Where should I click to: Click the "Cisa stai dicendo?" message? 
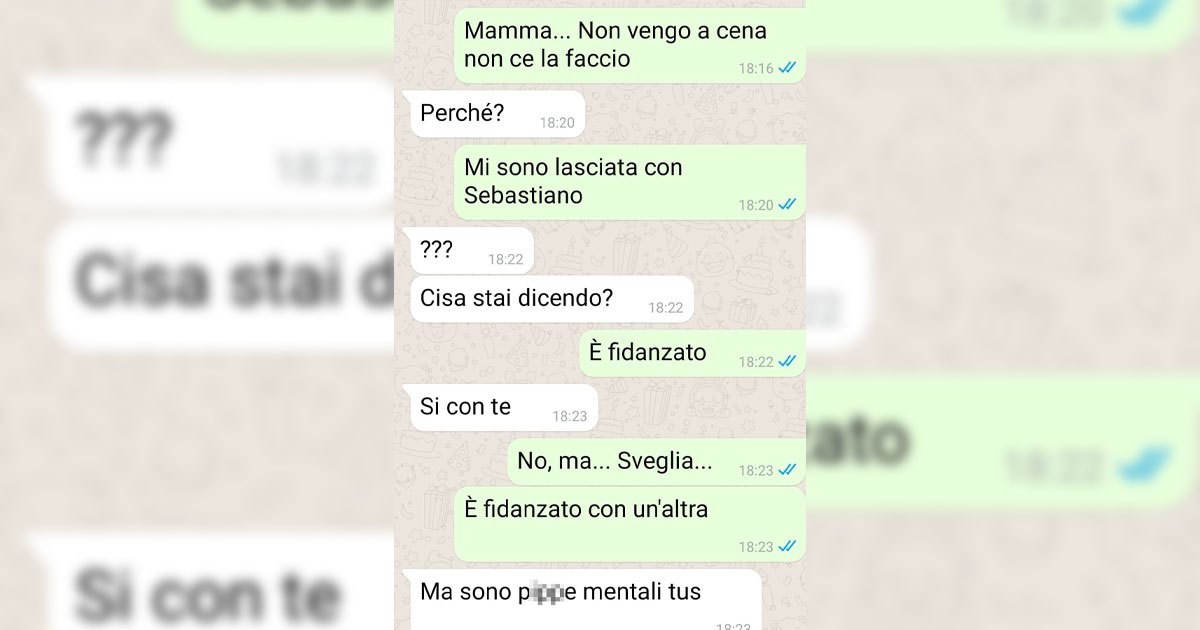coord(552,299)
